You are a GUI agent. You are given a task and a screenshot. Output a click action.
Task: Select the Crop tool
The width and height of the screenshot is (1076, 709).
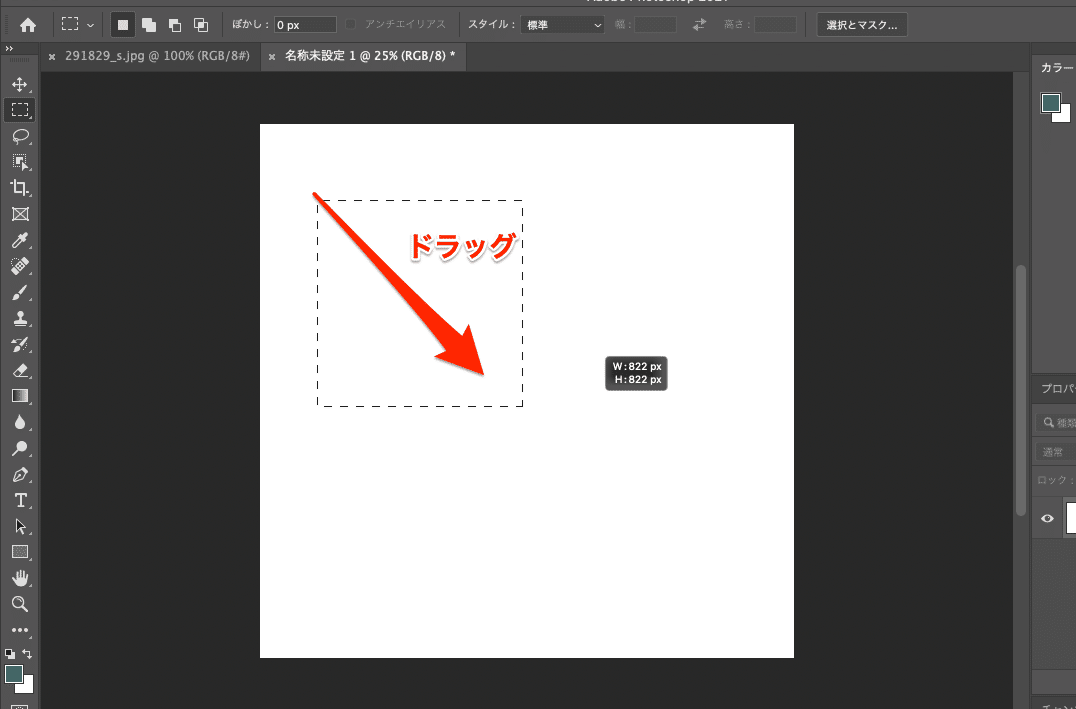coord(20,188)
